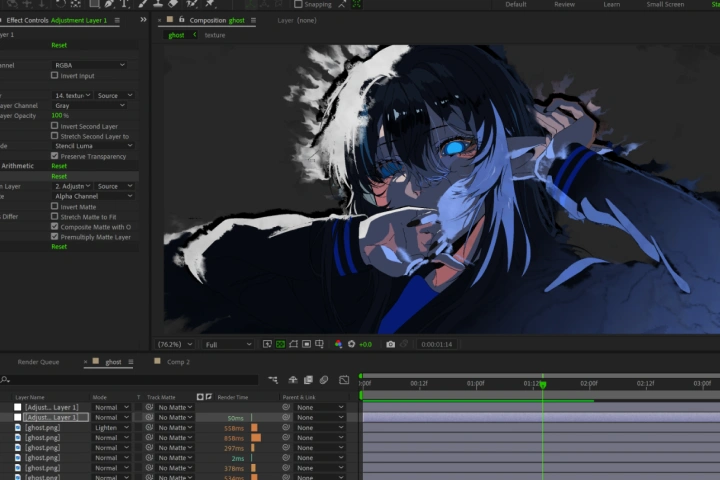
Task: Uncheck Composite Matte with Original
Action: (x=55, y=227)
